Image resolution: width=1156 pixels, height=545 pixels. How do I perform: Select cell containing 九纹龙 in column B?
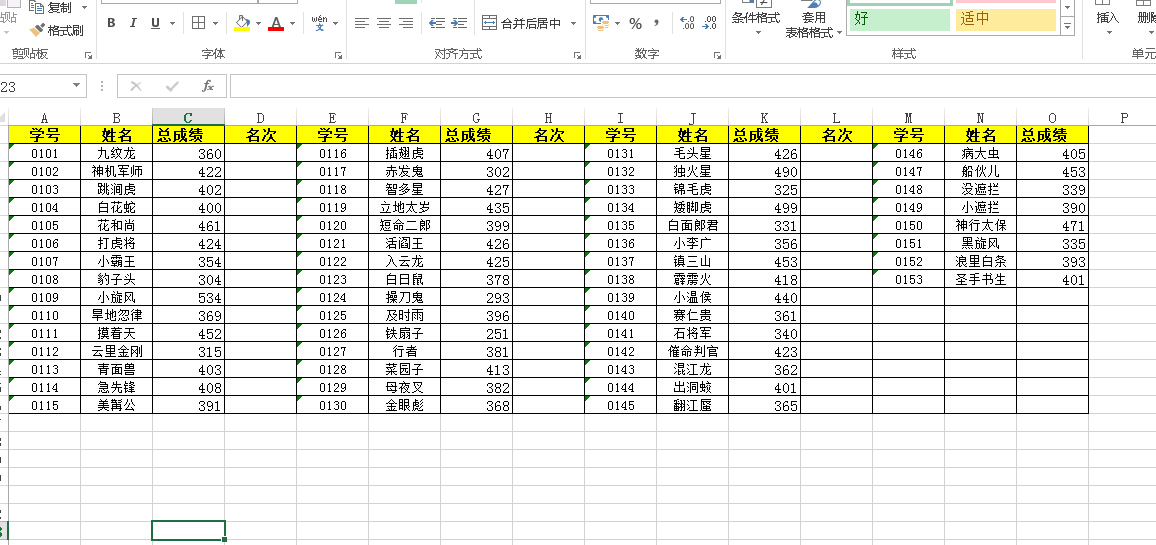click(x=116, y=153)
